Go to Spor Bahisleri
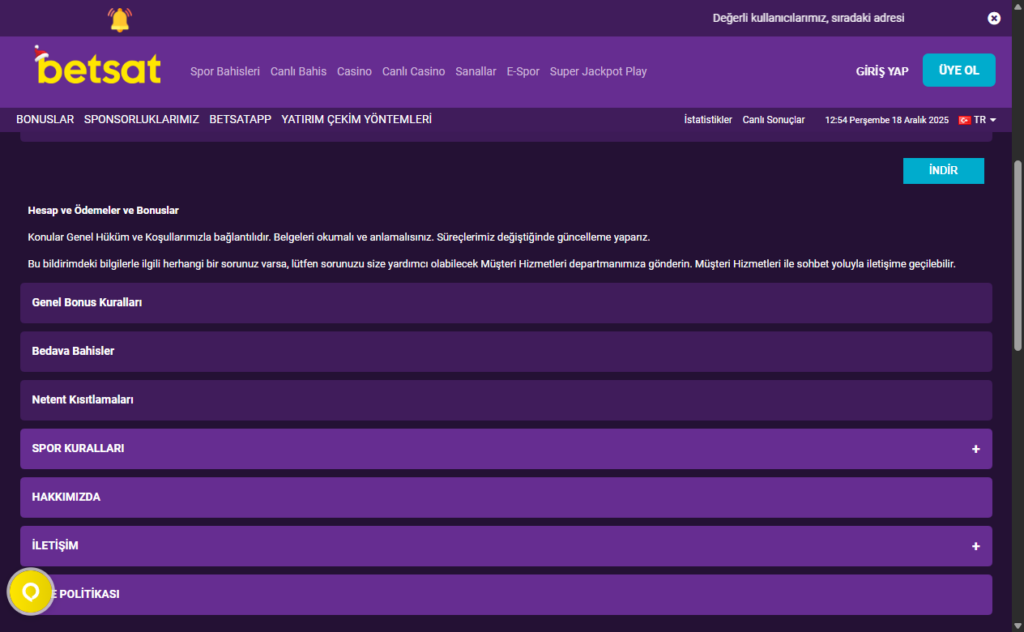 click(x=225, y=72)
